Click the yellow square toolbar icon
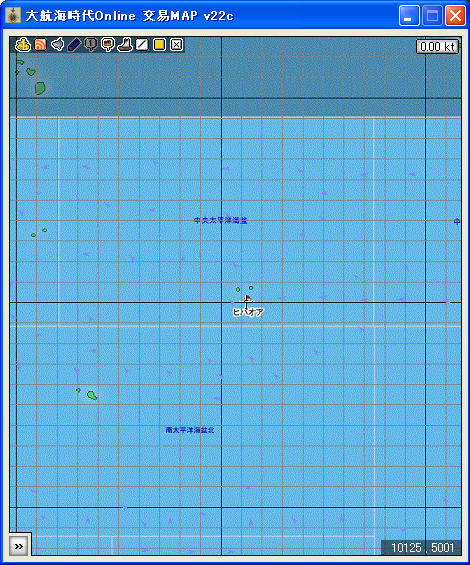Viewport: 470px width, 565px height. (159, 45)
